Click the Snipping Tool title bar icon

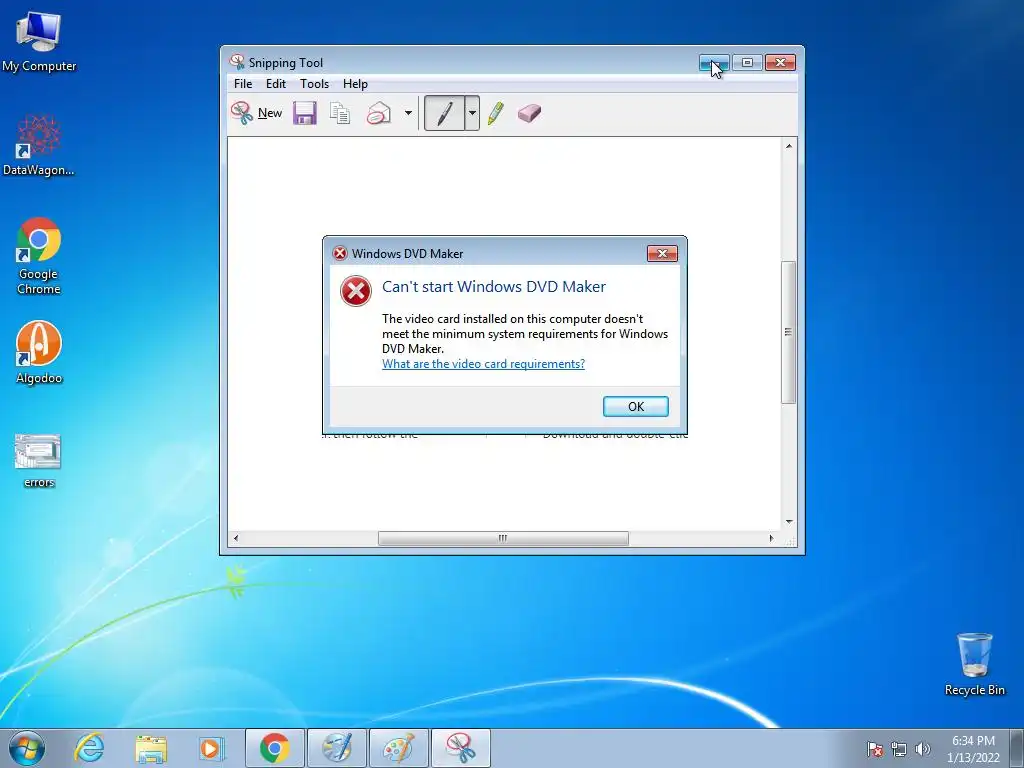tap(237, 63)
